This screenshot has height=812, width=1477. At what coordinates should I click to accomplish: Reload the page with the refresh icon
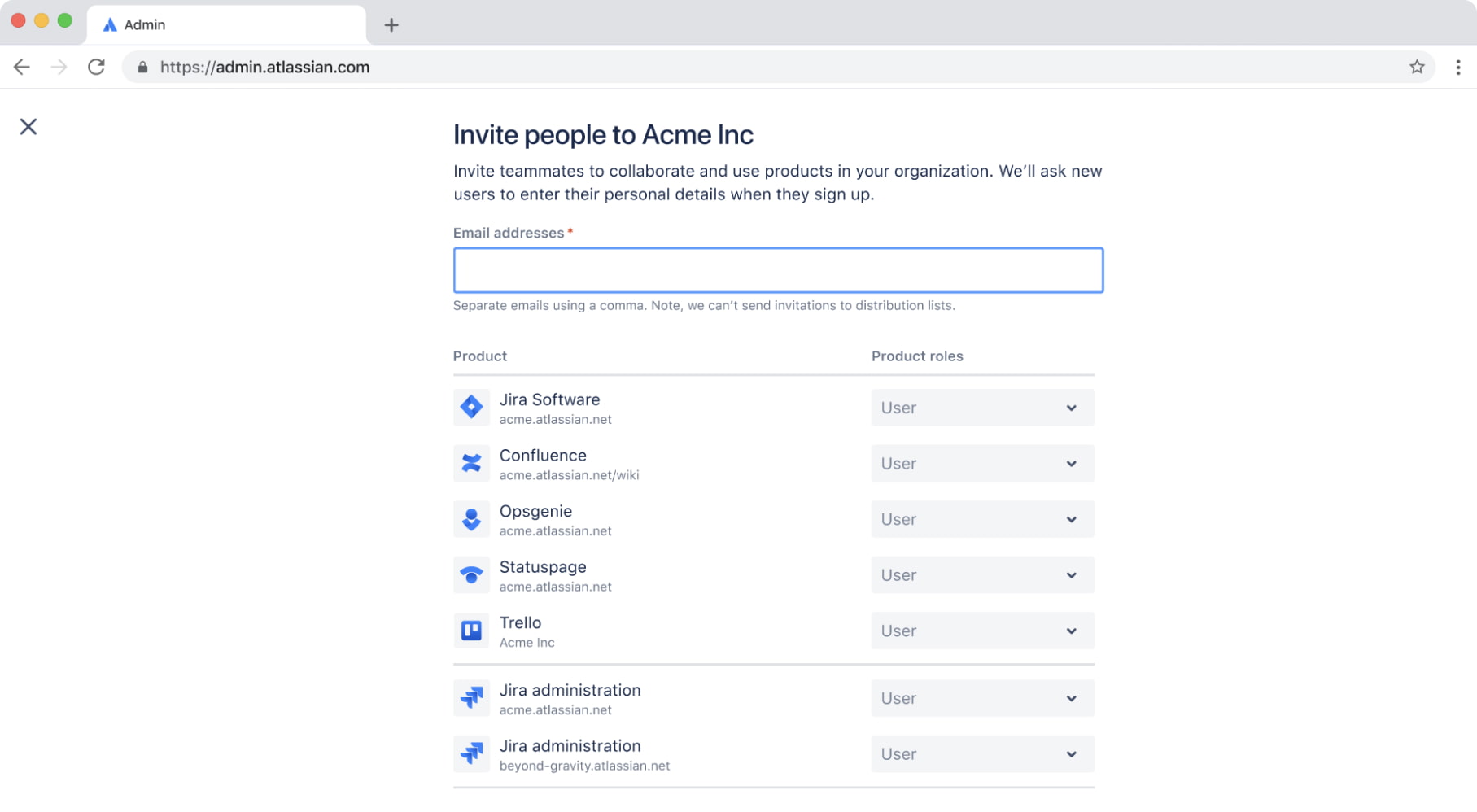96,67
